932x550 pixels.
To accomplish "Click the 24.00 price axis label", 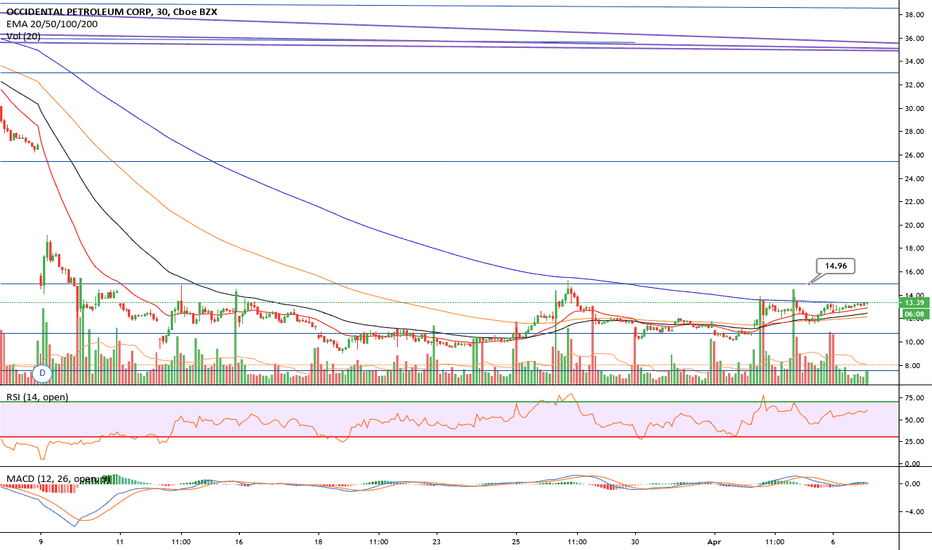I will tap(914, 178).
